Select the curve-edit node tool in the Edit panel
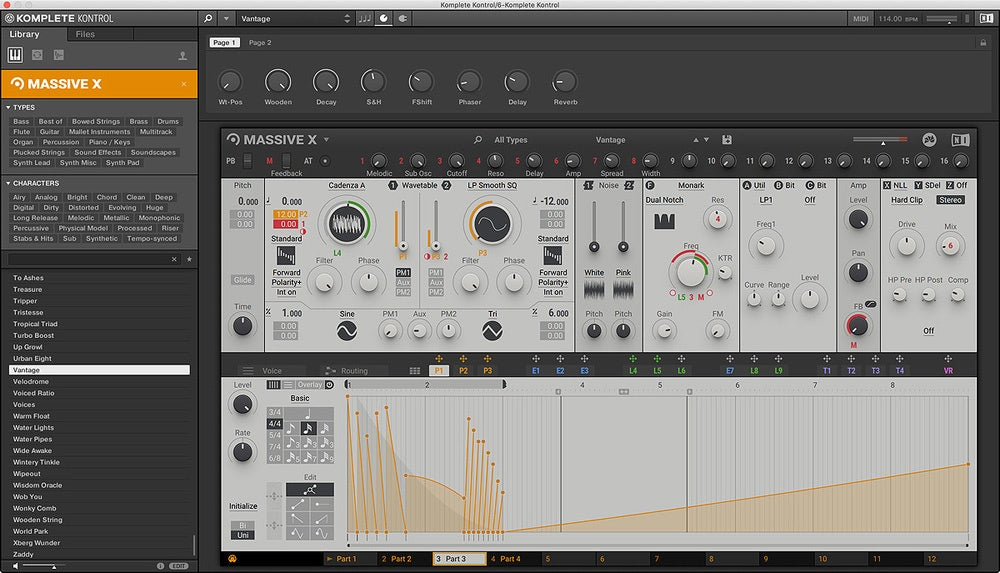The width and height of the screenshot is (1000, 573). coord(310,490)
